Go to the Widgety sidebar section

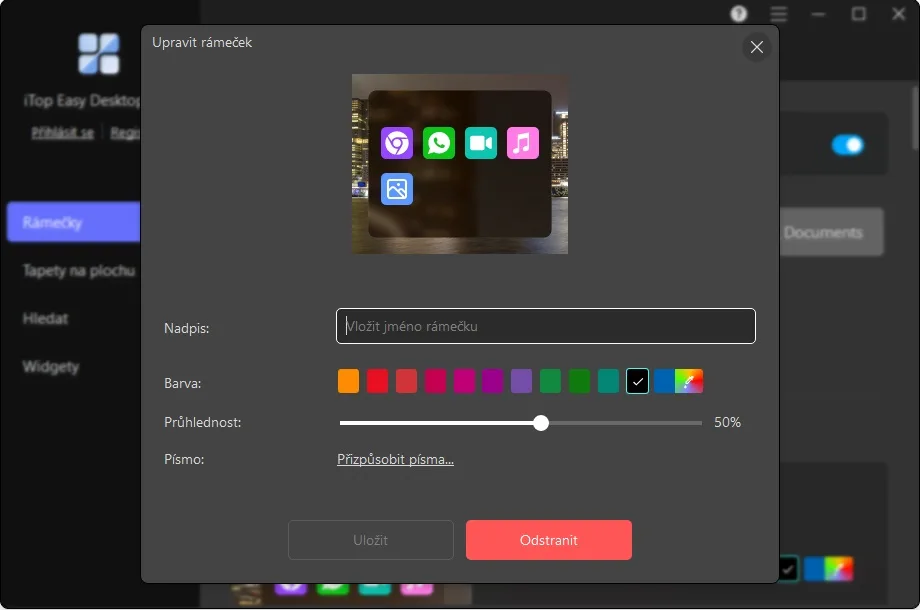click(x=51, y=367)
